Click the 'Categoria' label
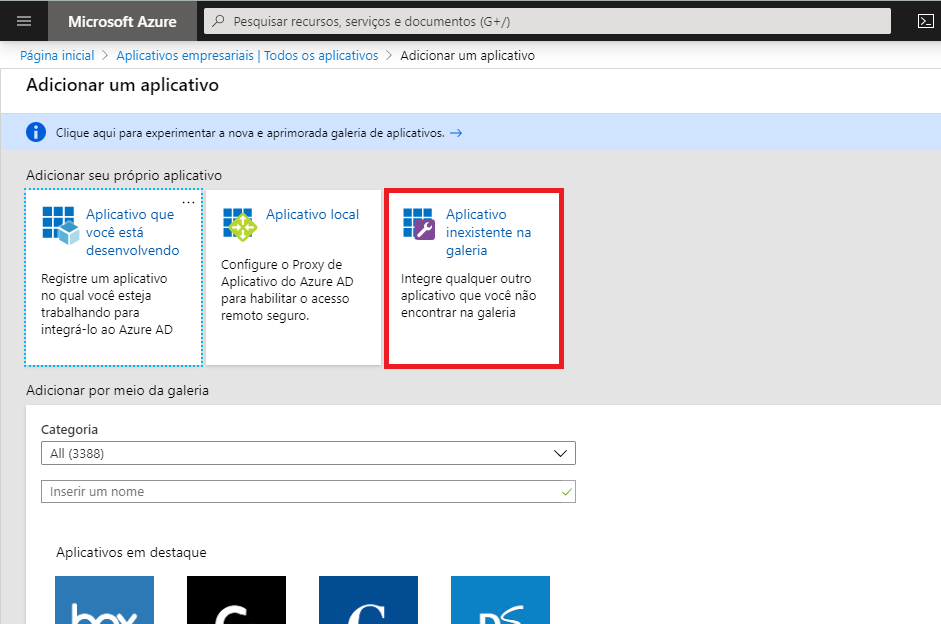This screenshot has height=624, width=941. [70, 430]
